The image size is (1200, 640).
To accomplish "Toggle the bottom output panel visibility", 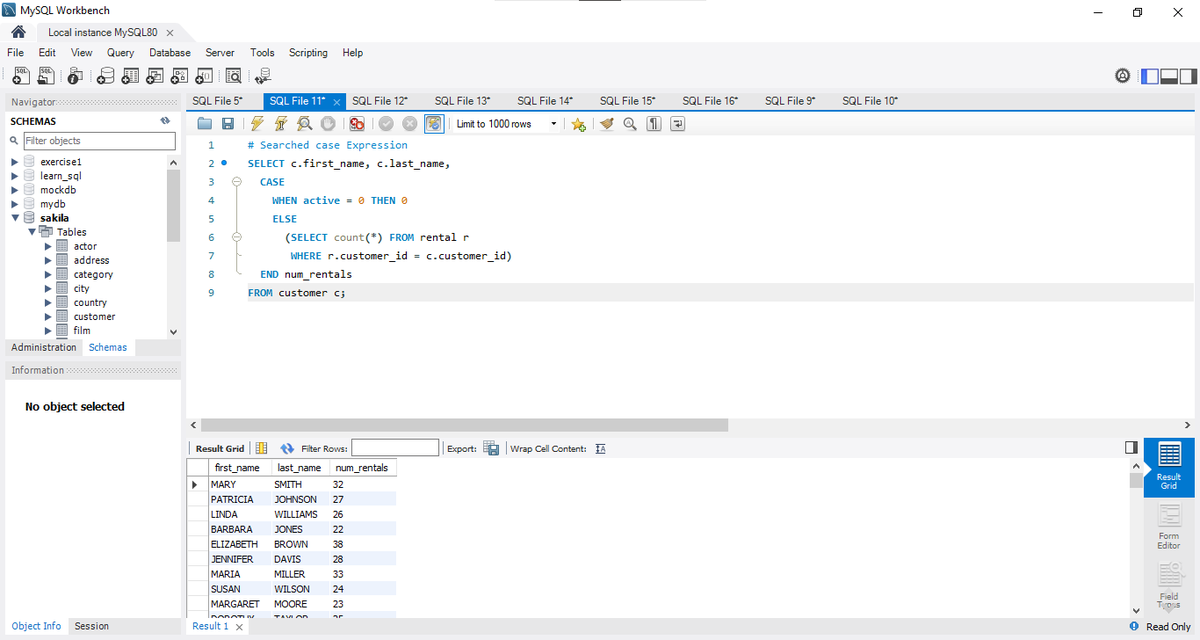I will pyautogui.click(x=1168, y=76).
